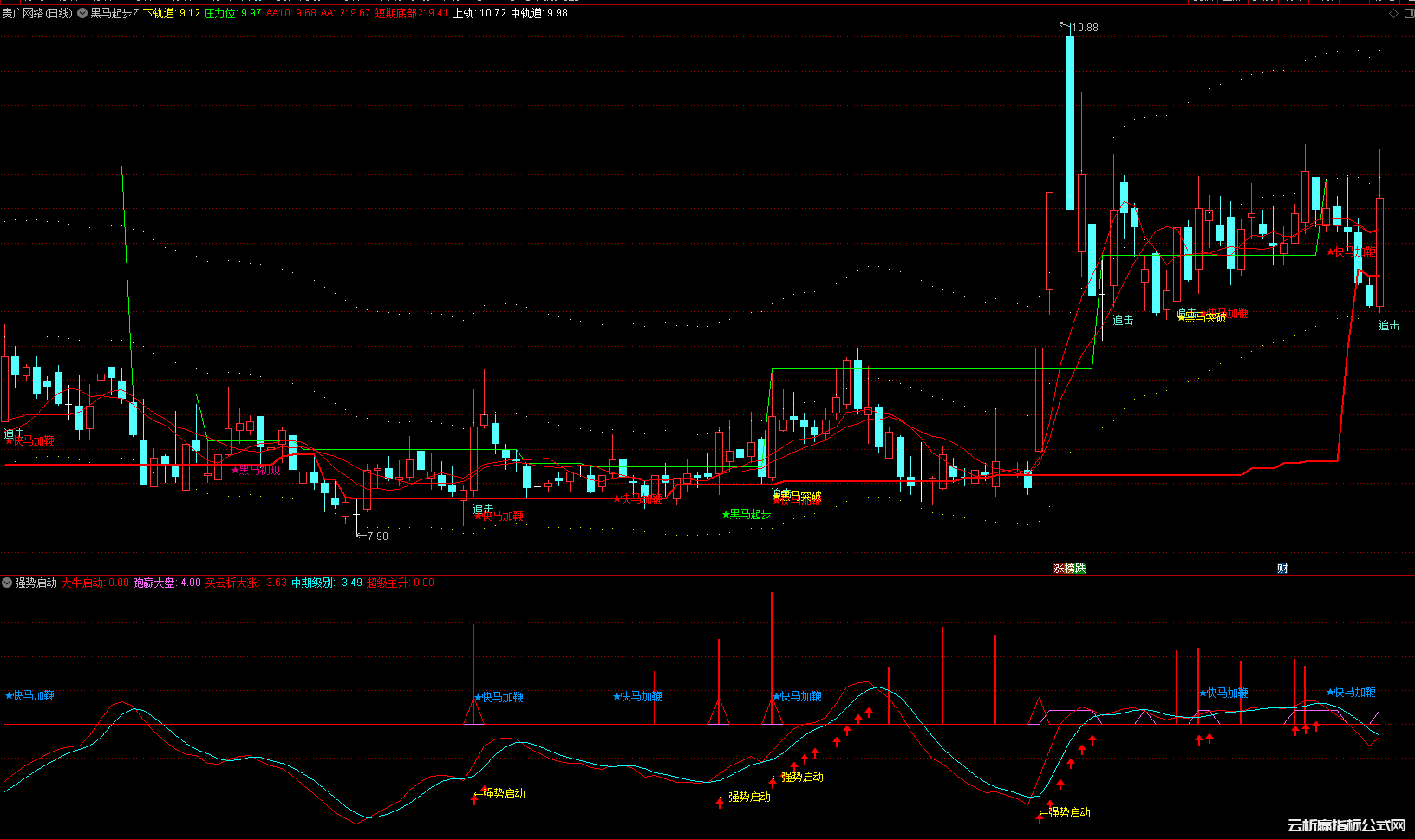Click the 10.88 high price label
The width and height of the screenshot is (1415, 840).
tap(1084, 28)
